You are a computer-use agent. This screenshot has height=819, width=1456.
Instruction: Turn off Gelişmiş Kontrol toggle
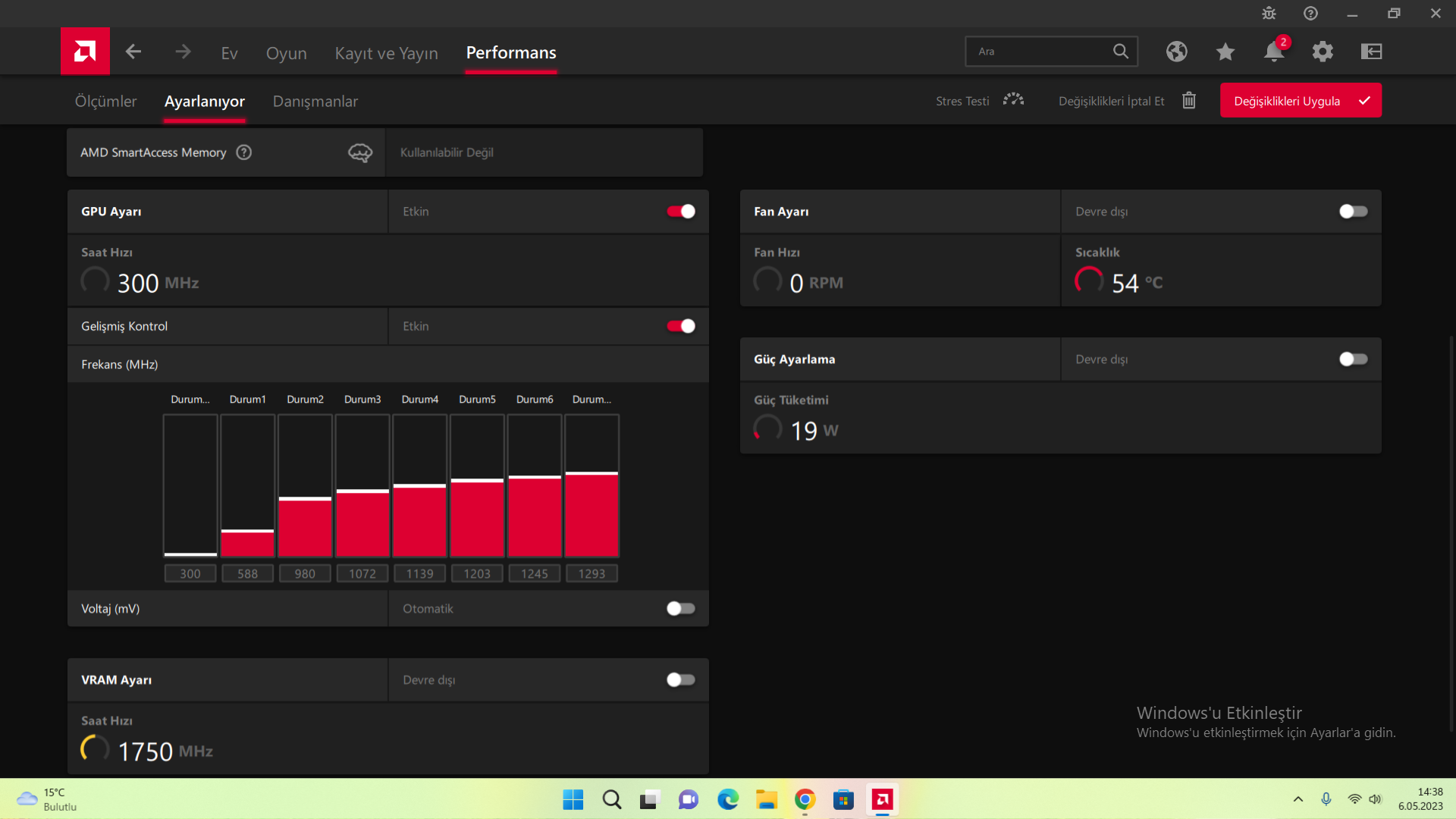point(681,326)
